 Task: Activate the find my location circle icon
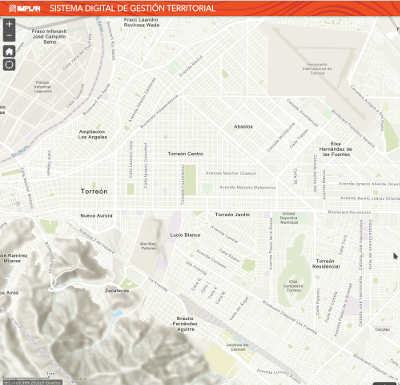pos(9,64)
